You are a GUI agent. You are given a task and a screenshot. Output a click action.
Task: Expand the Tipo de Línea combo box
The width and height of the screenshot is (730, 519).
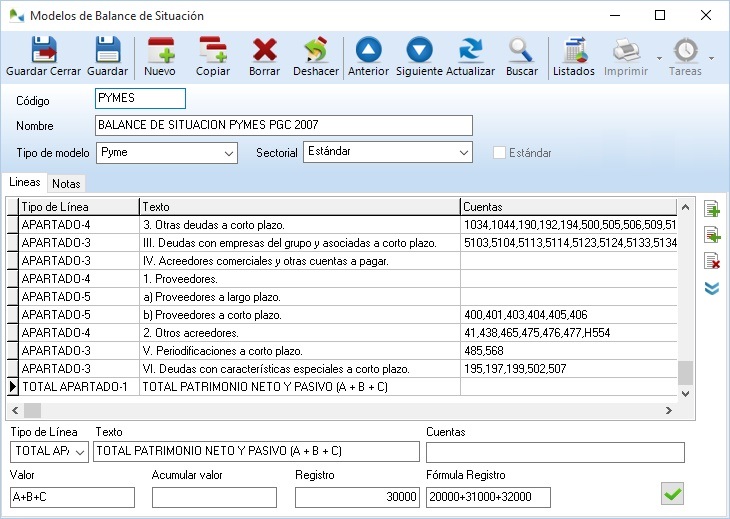[x=81, y=452]
